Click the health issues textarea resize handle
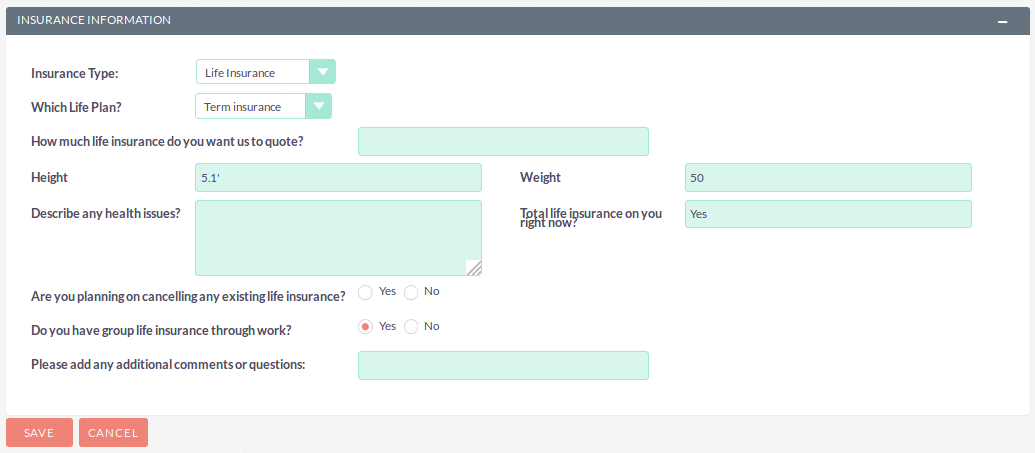The image size is (1035, 453). pyautogui.click(x=474, y=267)
